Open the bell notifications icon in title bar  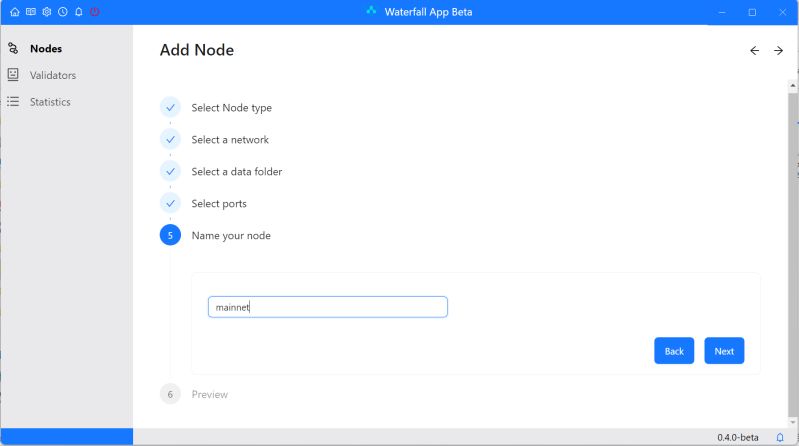[78, 12]
